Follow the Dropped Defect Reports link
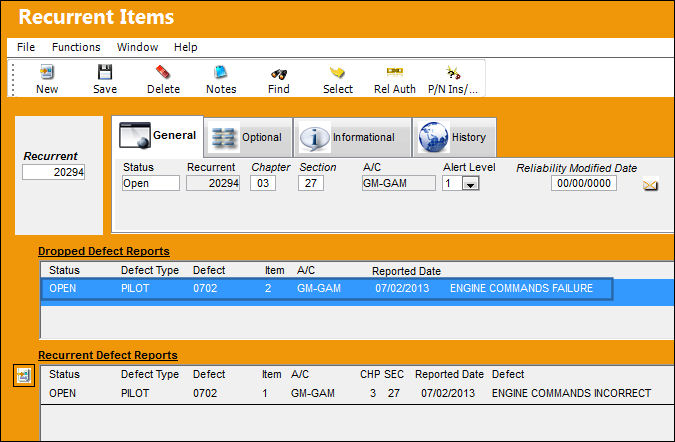The image size is (675, 442). 104,251
